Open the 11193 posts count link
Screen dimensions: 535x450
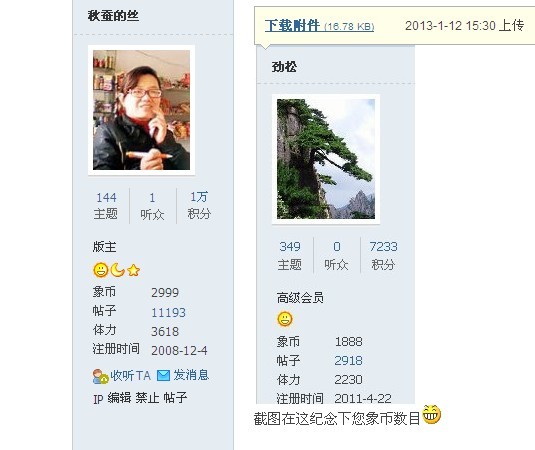(x=169, y=313)
